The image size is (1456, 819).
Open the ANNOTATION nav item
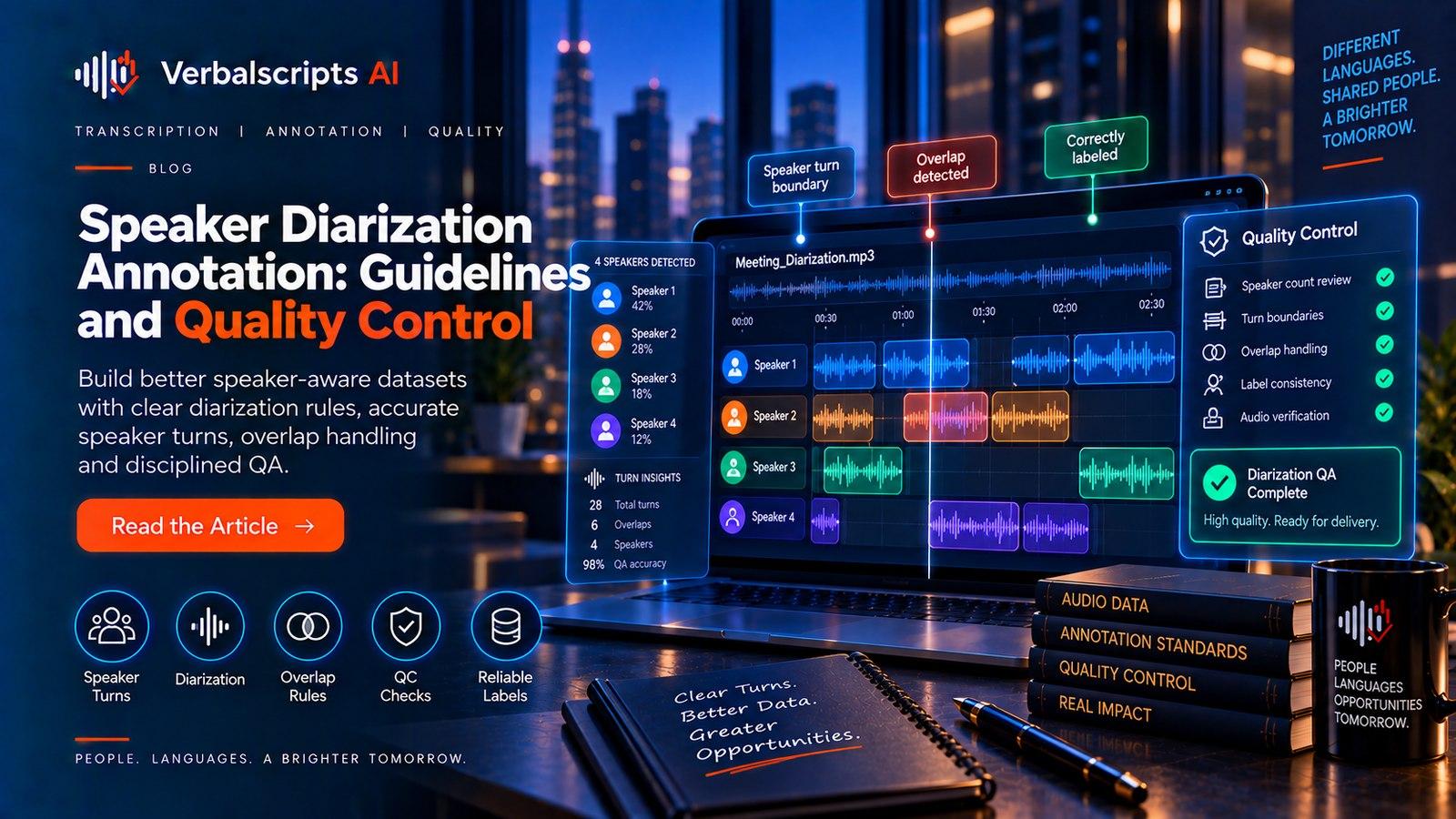point(325,131)
